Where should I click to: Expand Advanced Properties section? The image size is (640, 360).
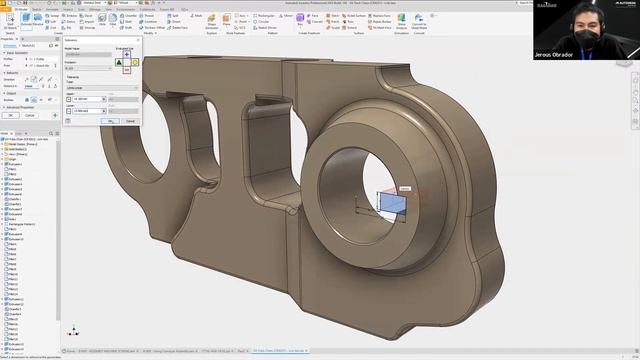coord(4,107)
